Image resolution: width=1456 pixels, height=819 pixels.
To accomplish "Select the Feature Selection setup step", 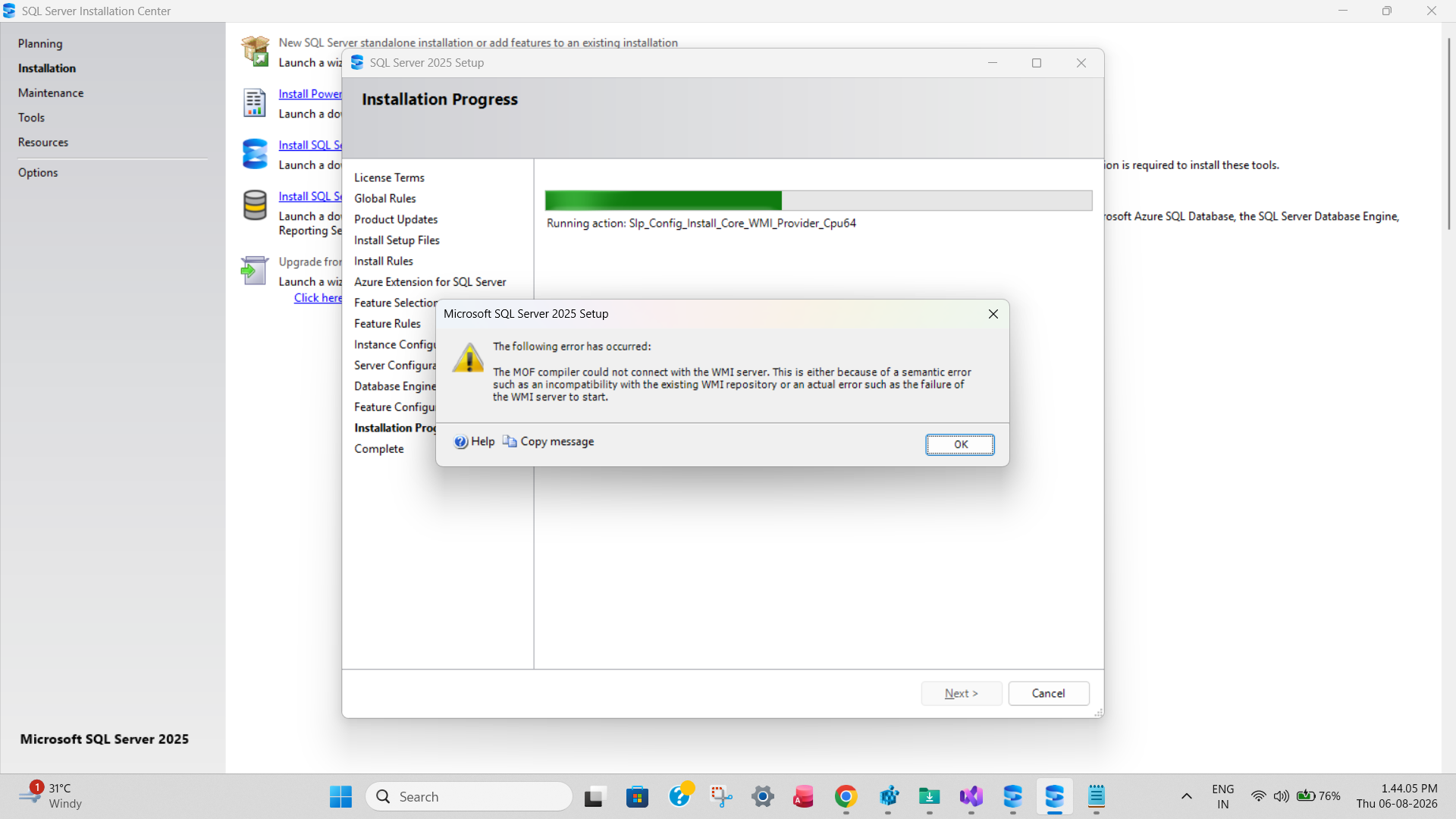I will pyautogui.click(x=395, y=303).
